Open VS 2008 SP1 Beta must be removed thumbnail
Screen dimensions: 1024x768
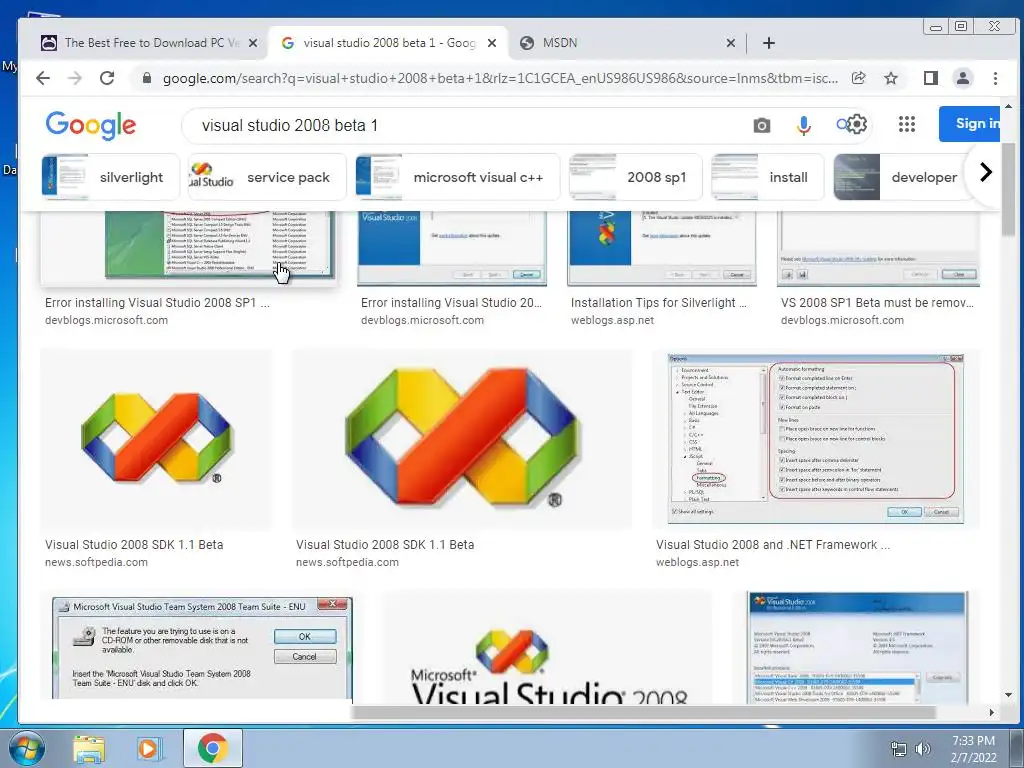878,249
